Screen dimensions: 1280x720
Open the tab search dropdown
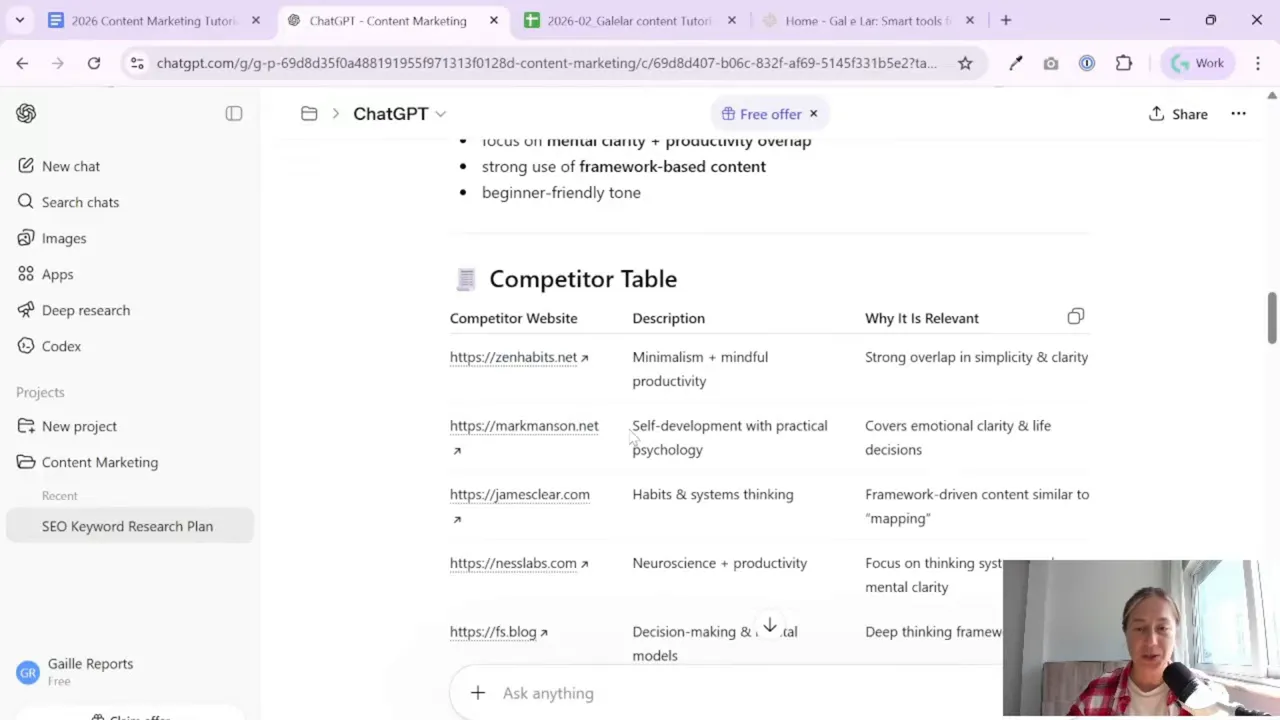[x=19, y=20]
